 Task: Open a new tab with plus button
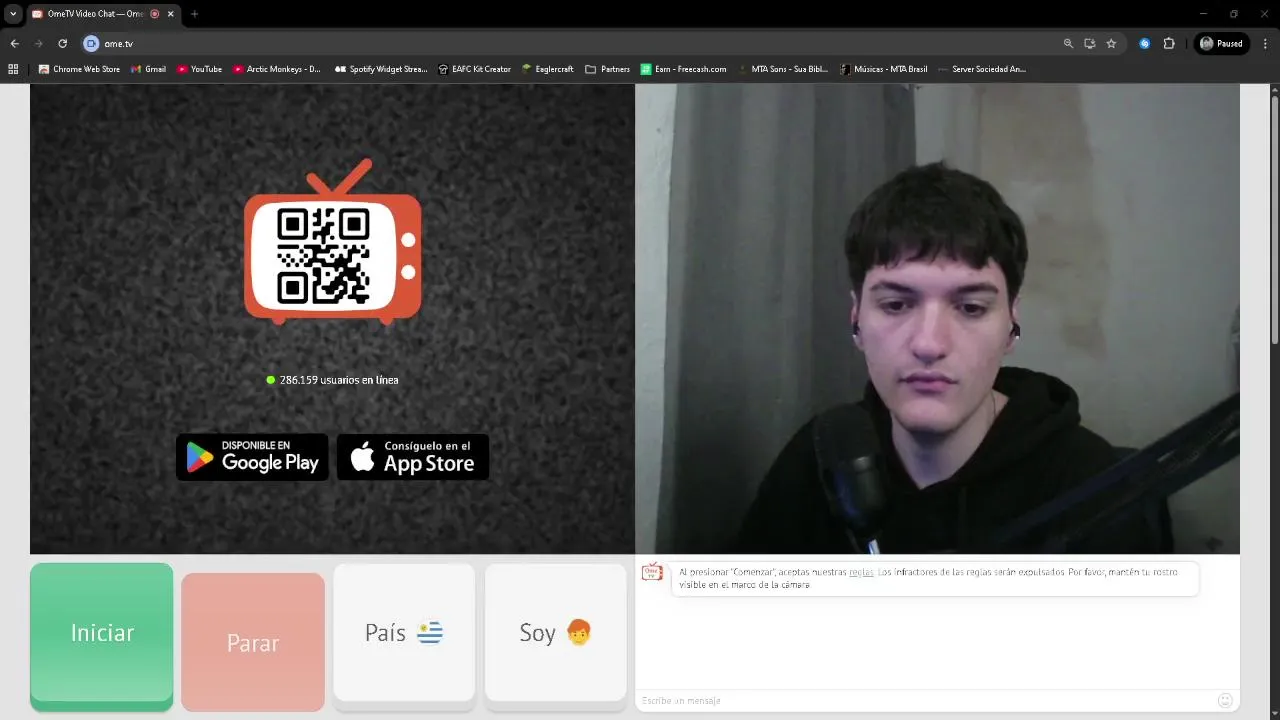tap(194, 14)
